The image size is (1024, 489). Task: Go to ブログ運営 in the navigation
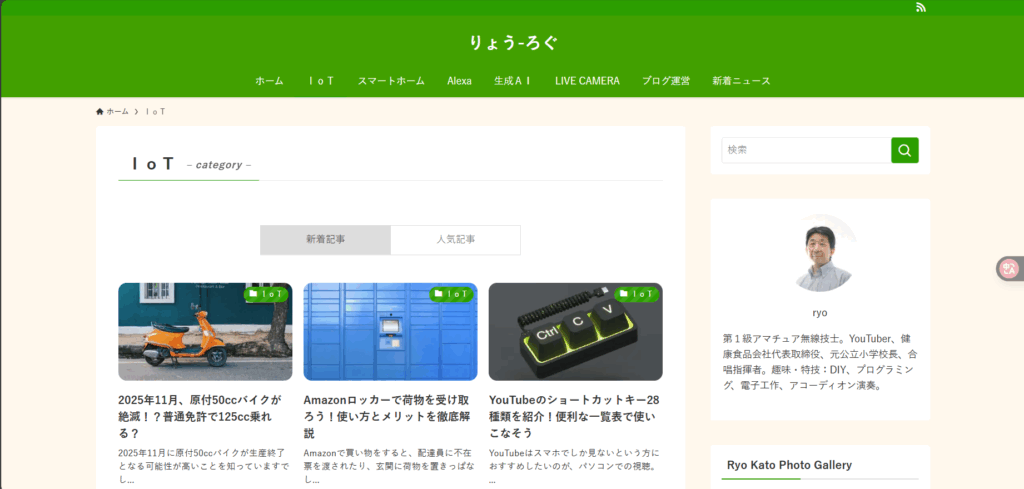click(x=666, y=81)
